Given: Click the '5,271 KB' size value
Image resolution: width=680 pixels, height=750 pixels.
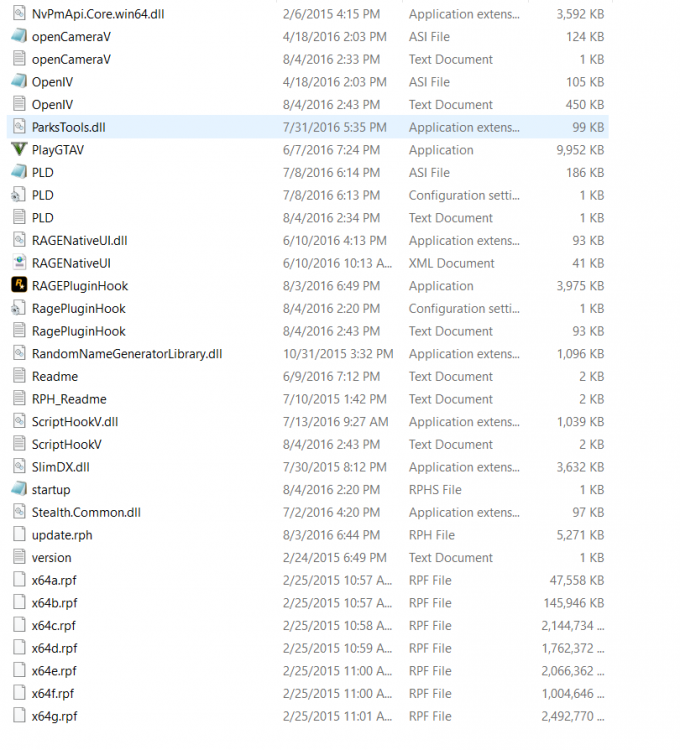Looking at the screenshot, I should tap(580, 535).
